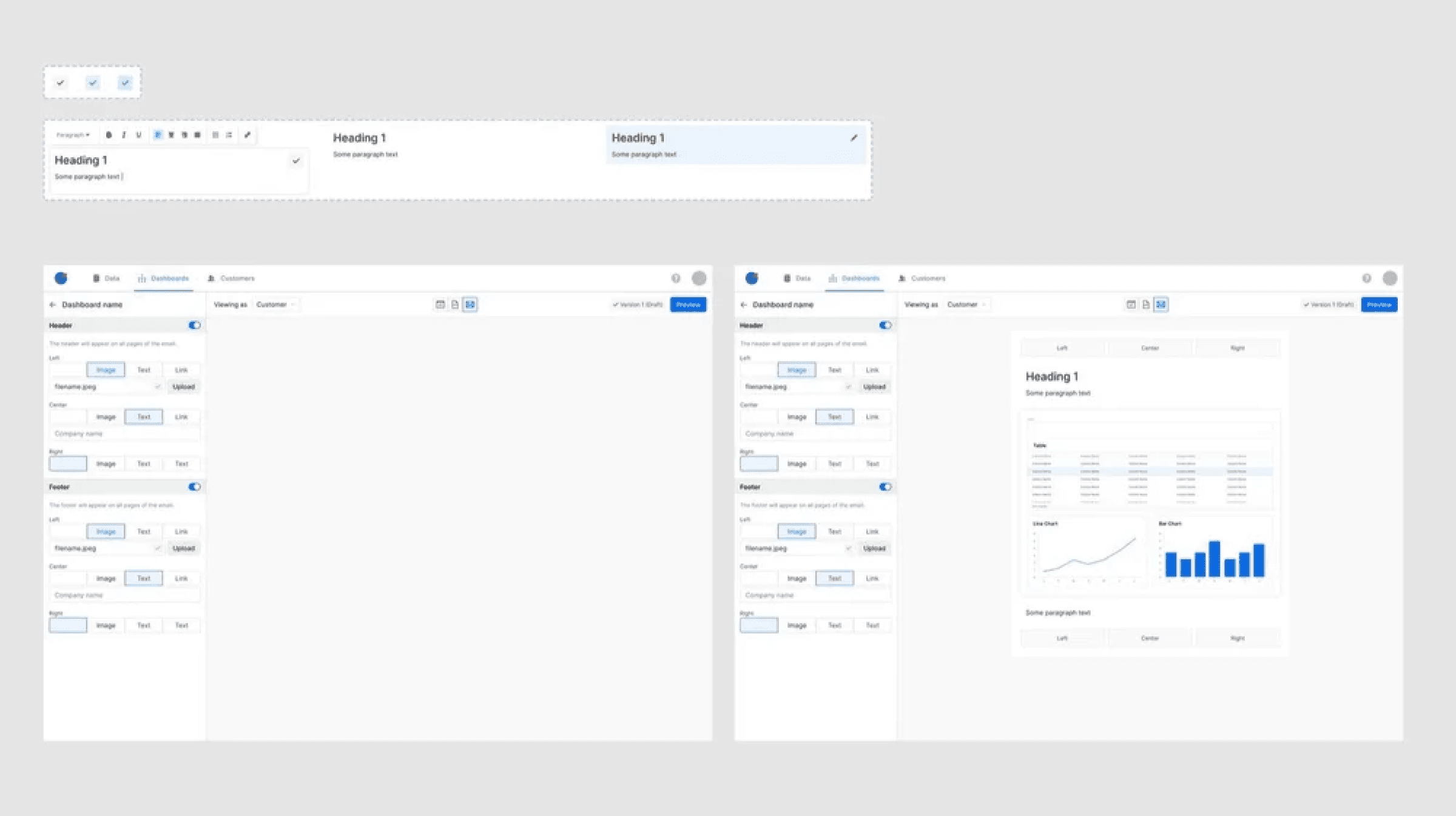Screen dimensions: 1456x816
Task: Click help icon in left mockup navbar
Action: tap(676, 278)
